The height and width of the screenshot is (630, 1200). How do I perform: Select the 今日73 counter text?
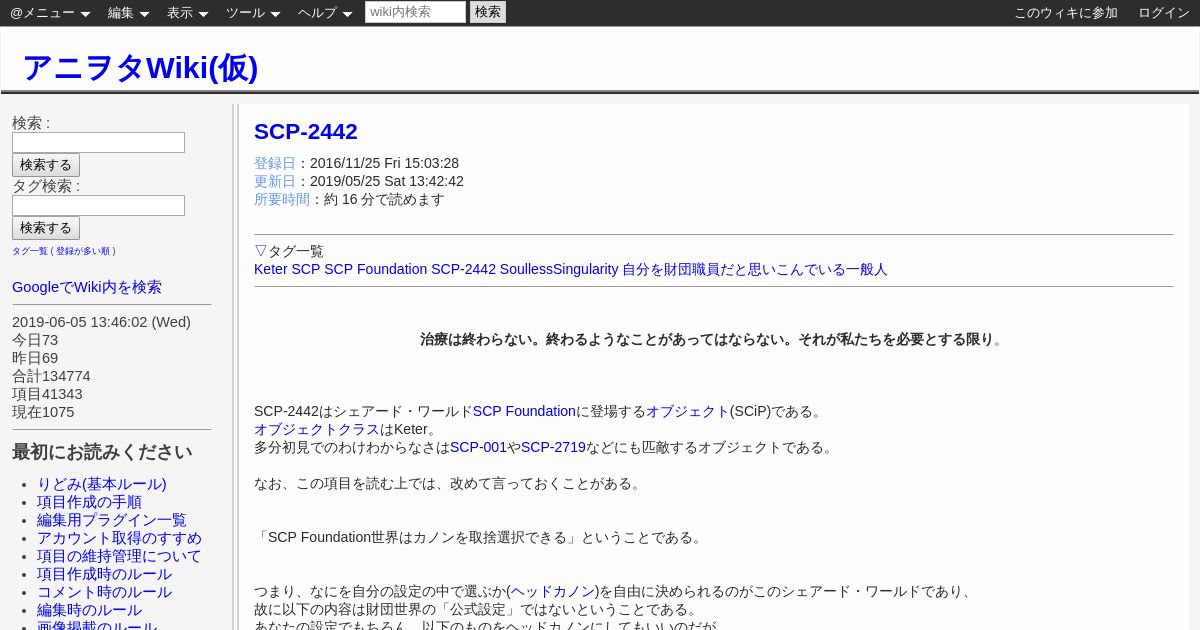[35, 340]
